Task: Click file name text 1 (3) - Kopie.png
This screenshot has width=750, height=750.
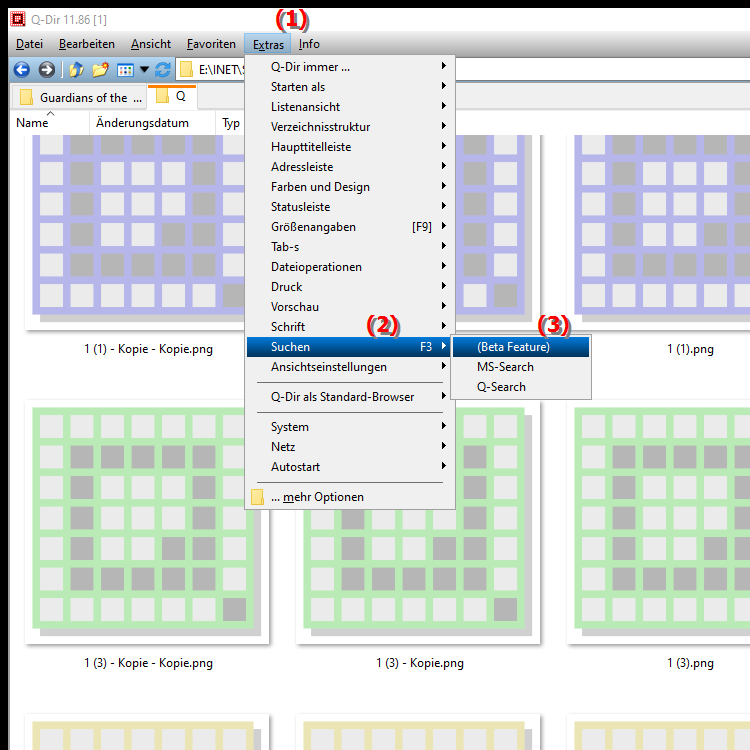Action: [x=419, y=663]
